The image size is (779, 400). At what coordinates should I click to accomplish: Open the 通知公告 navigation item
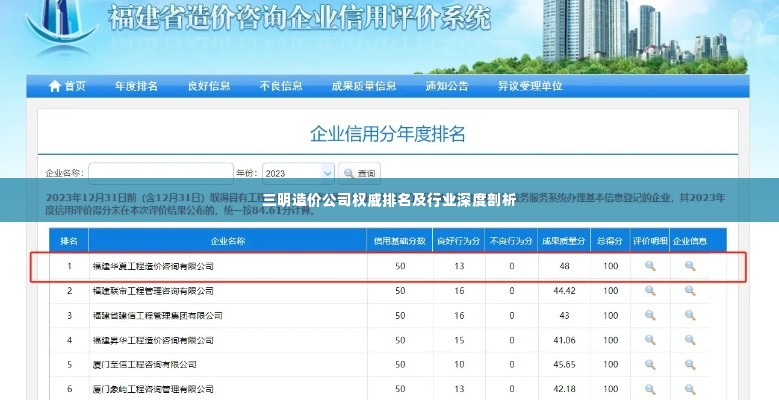pyautogui.click(x=447, y=86)
